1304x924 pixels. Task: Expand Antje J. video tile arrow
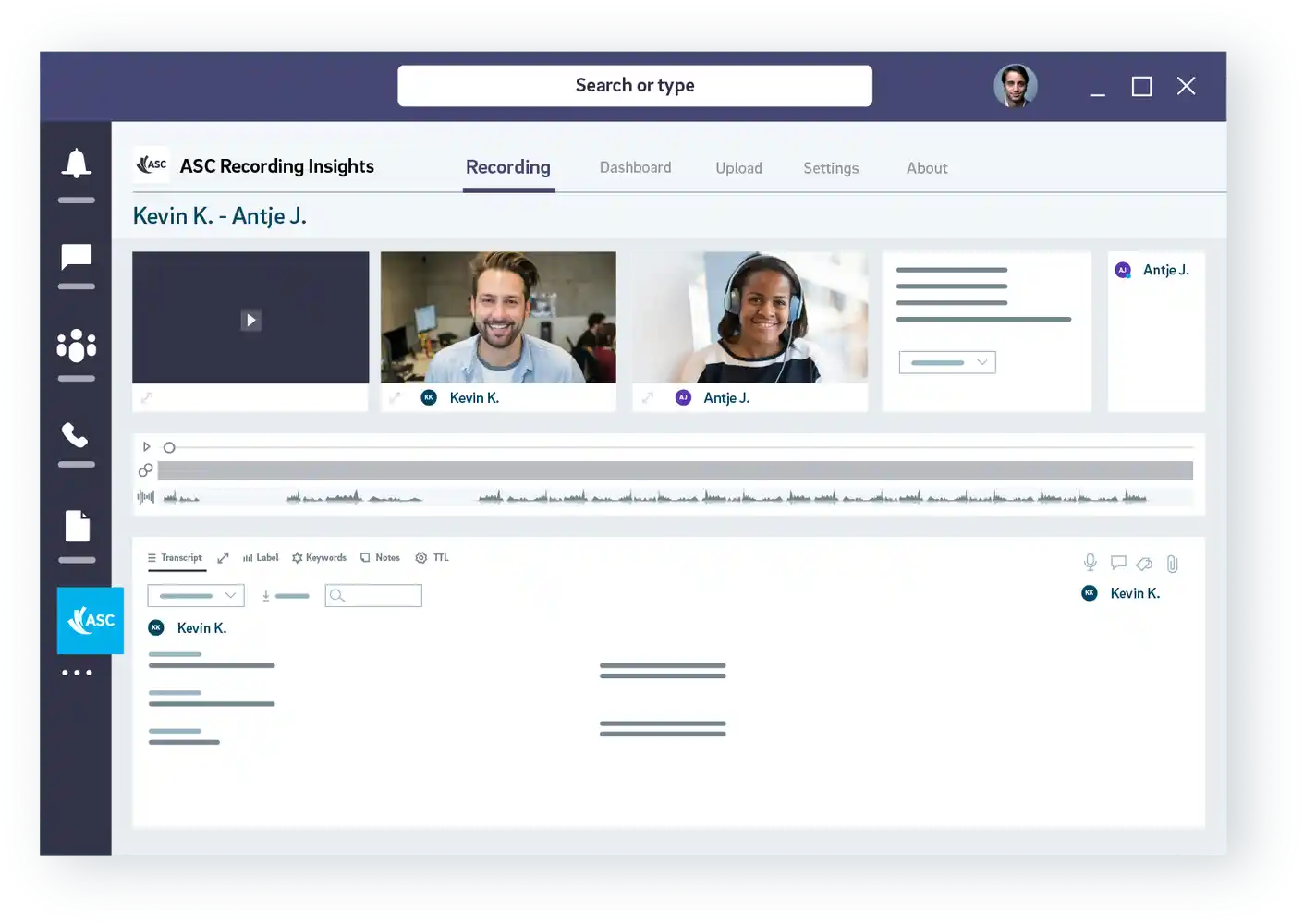coord(648,398)
